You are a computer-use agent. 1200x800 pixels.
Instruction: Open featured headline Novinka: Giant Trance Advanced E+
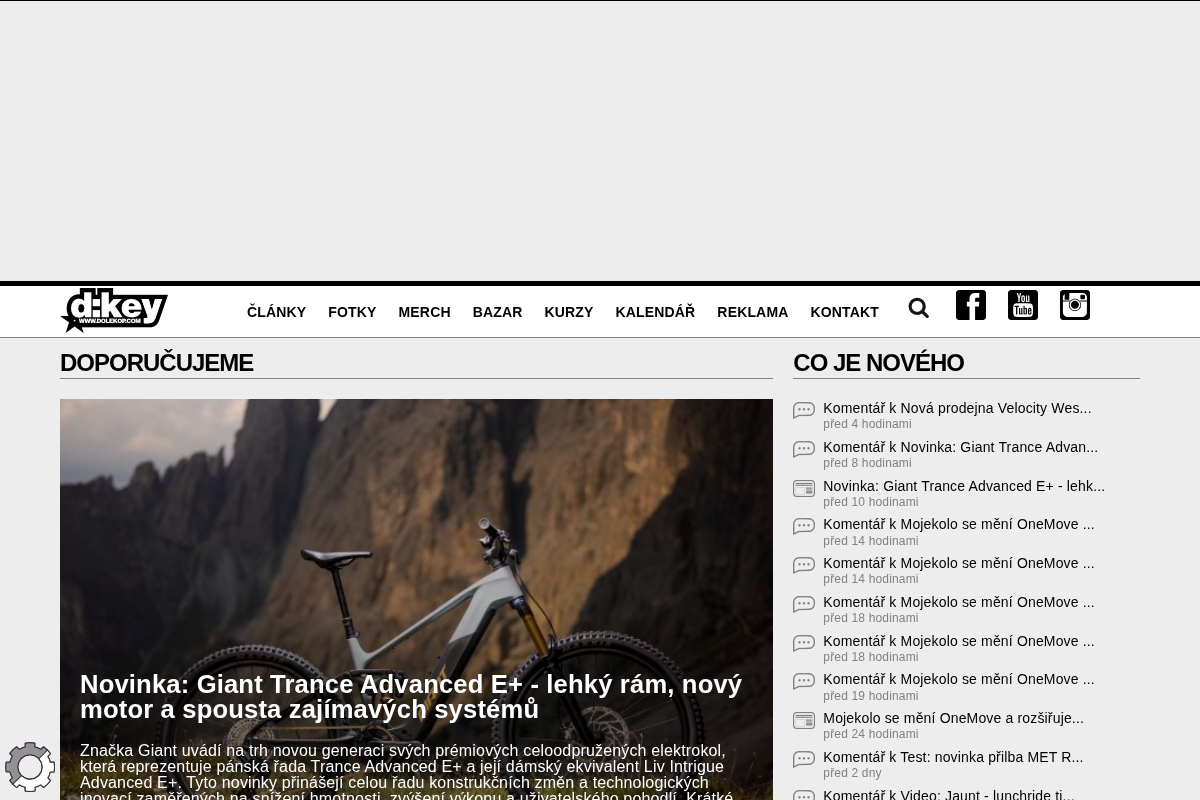[x=411, y=697]
